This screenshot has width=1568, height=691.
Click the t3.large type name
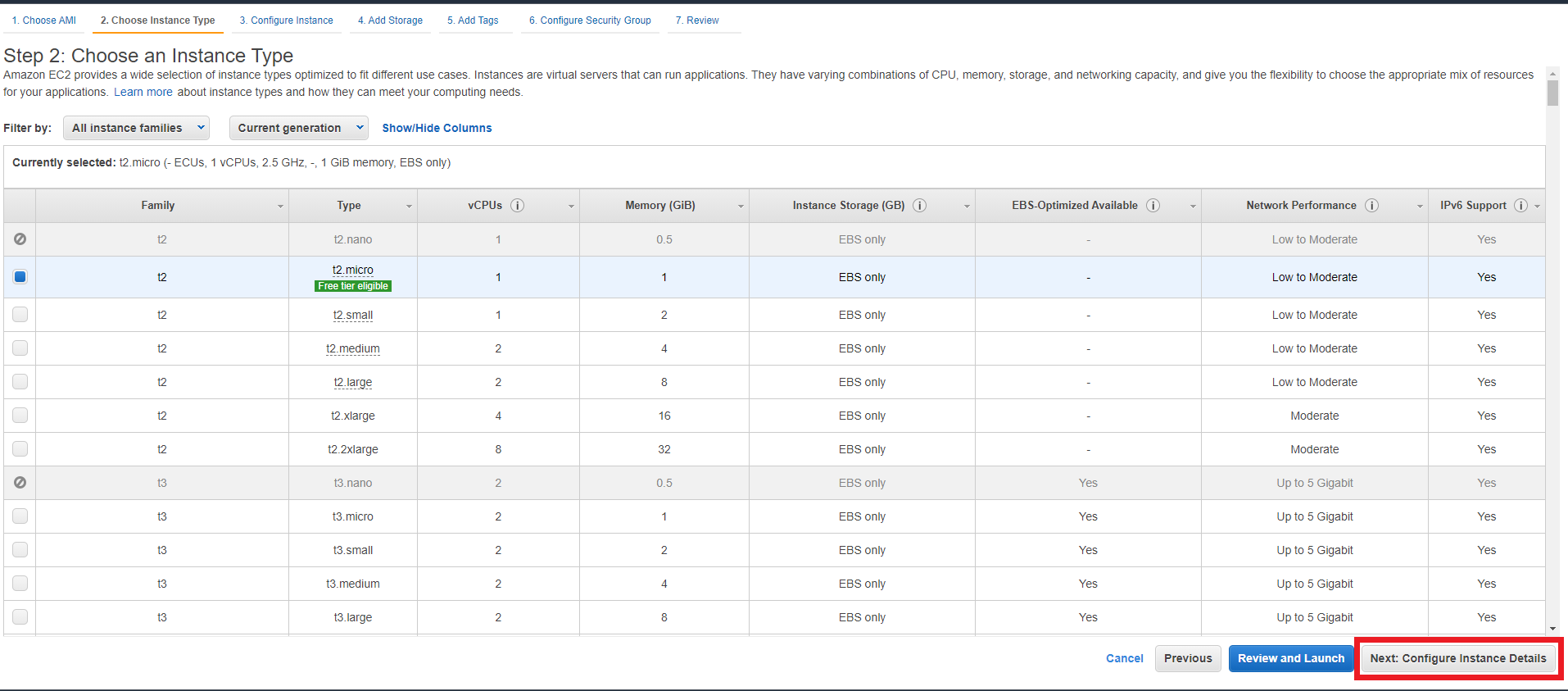coord(353,617)
